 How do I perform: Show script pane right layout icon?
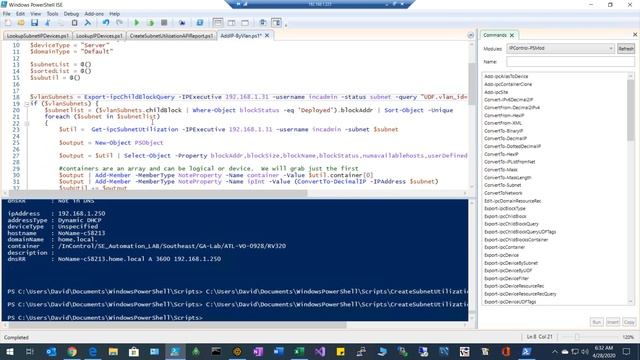click(231, 23)
